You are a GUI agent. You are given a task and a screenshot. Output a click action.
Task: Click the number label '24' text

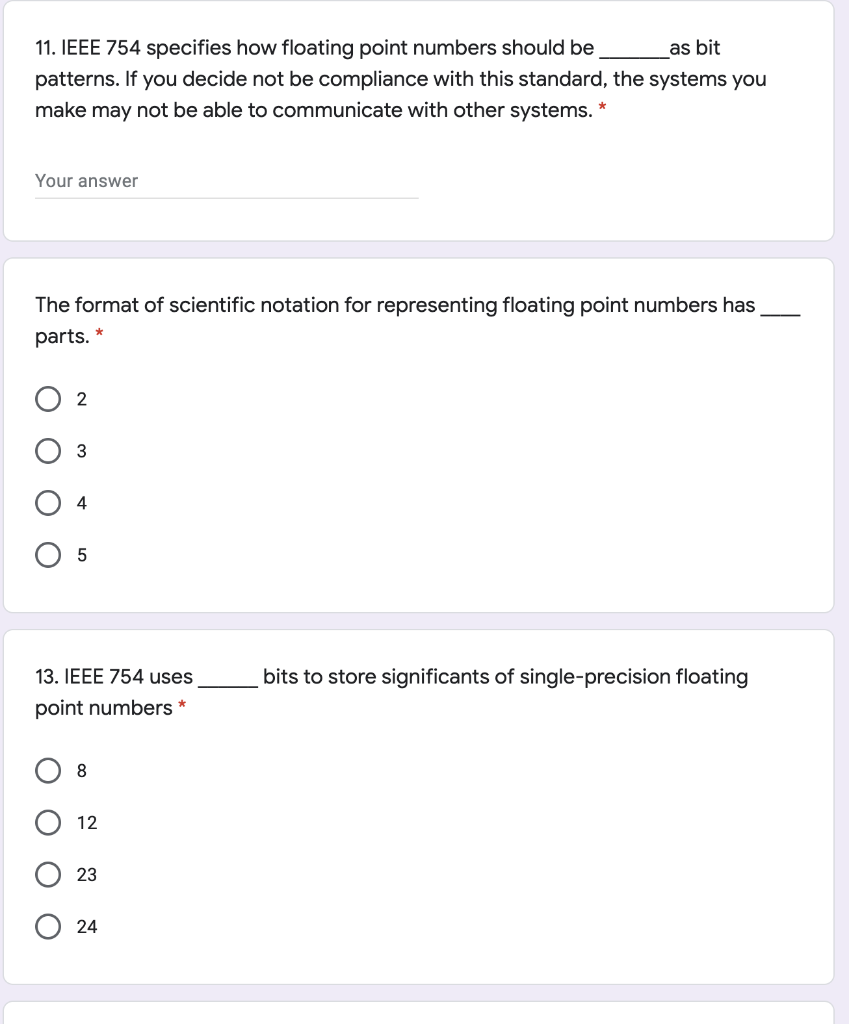tap(87, 927)
